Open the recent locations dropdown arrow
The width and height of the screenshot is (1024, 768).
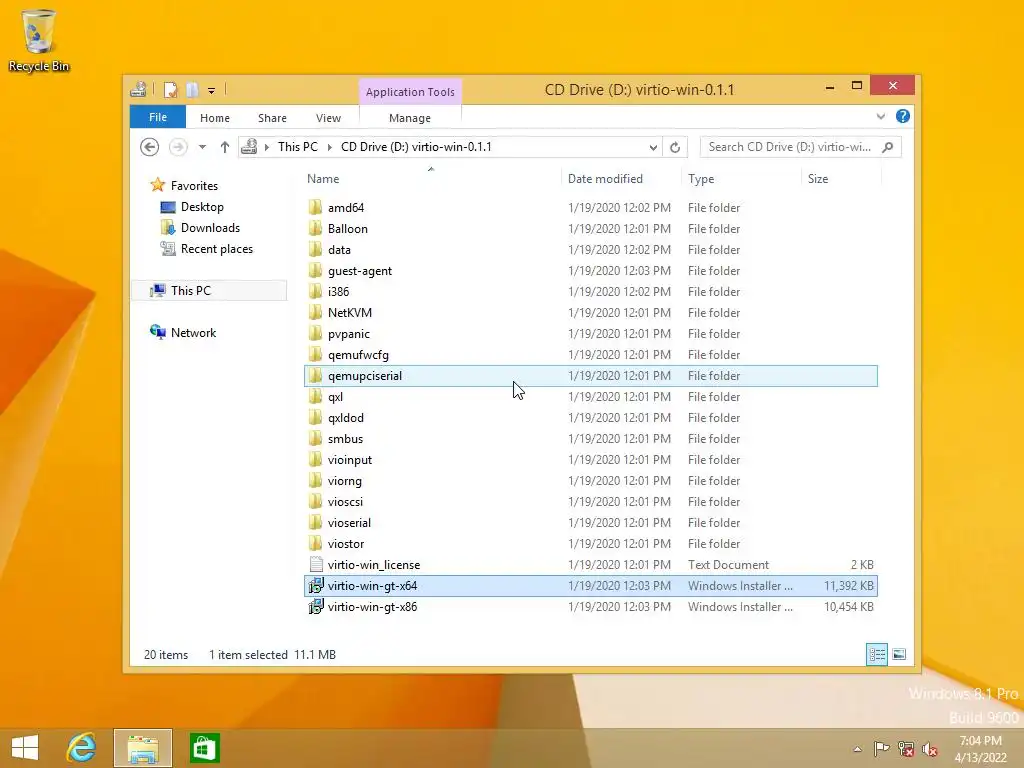tap(202, 147)
